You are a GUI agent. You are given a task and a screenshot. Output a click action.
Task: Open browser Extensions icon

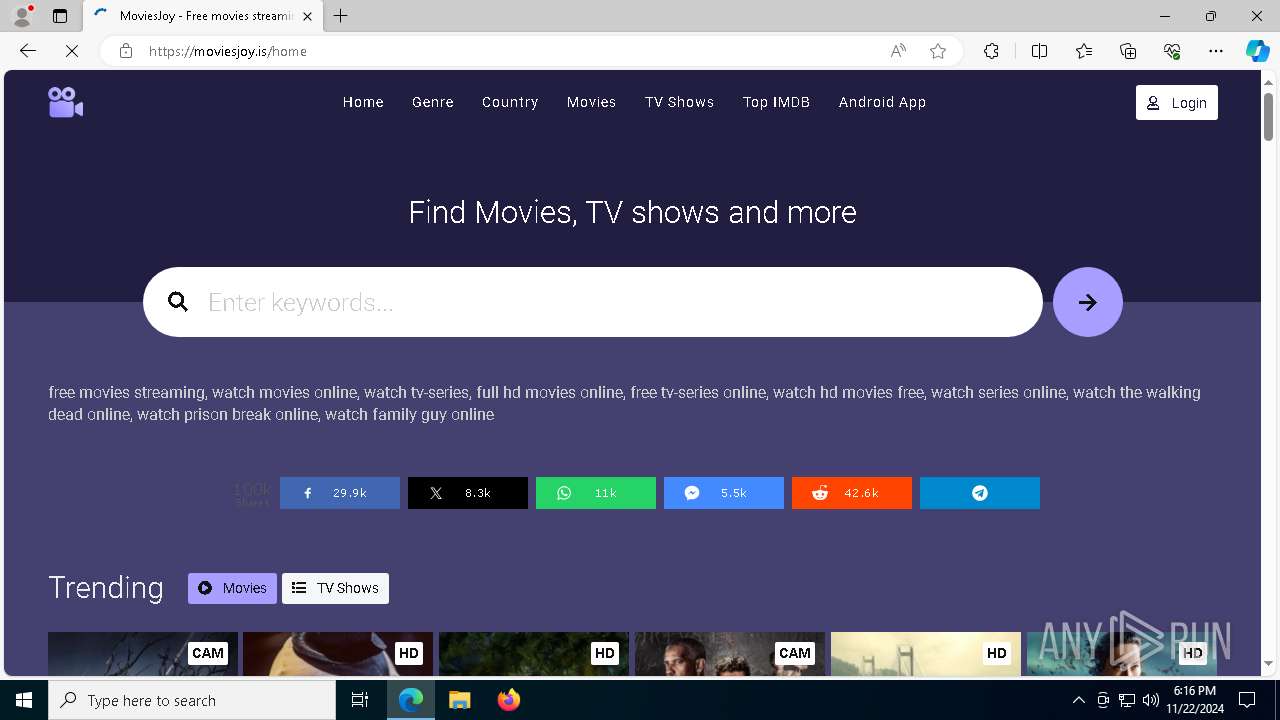point(991,51)
